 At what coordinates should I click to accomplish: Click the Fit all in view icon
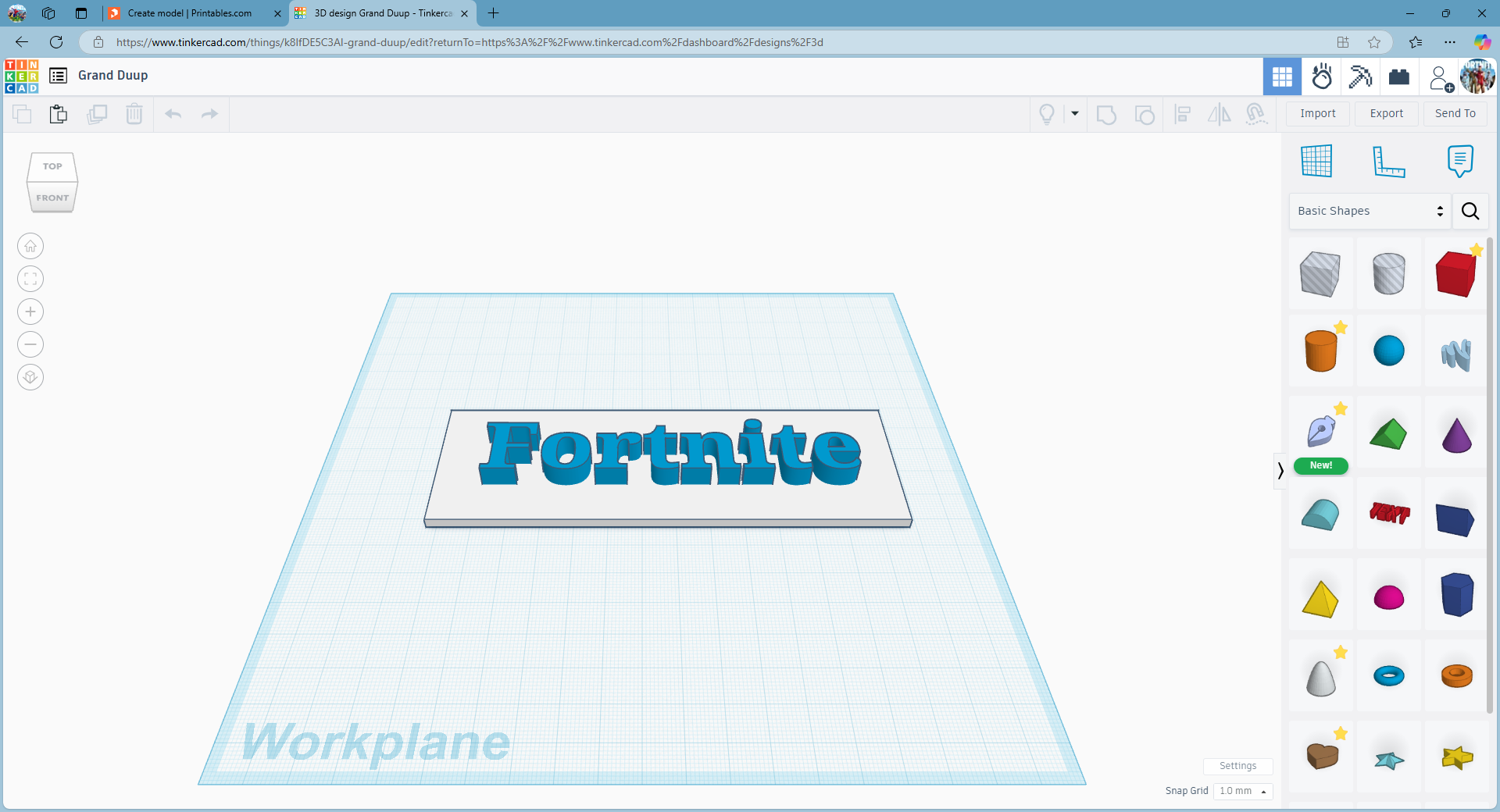[30, 279]
